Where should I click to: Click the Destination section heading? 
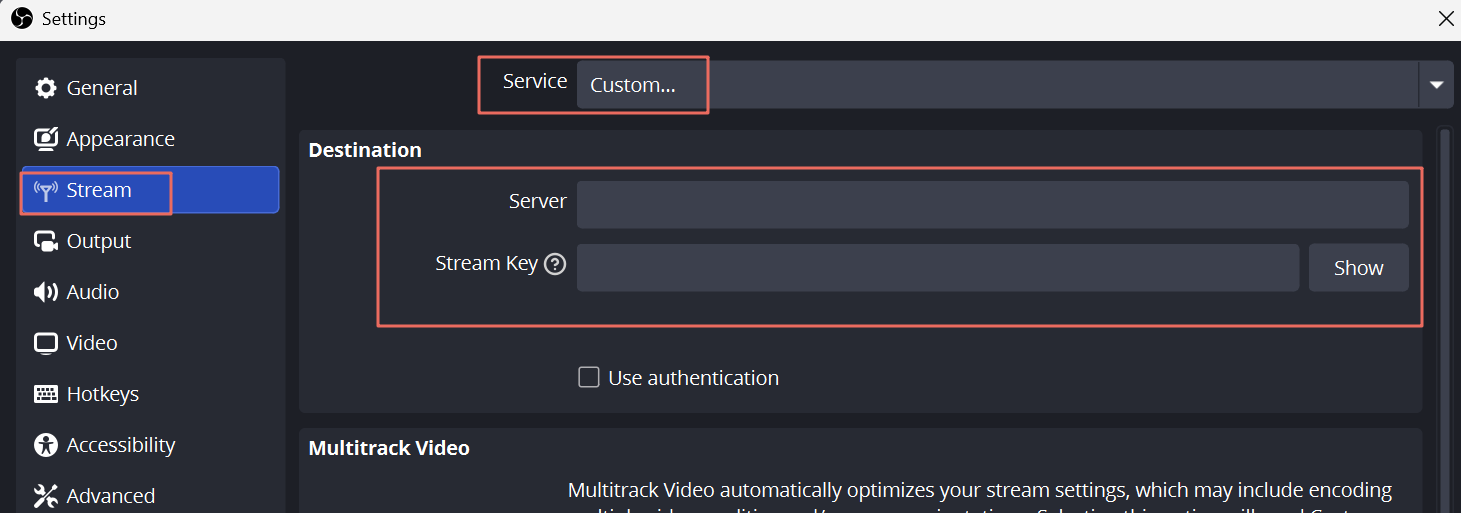pos(365,150)
